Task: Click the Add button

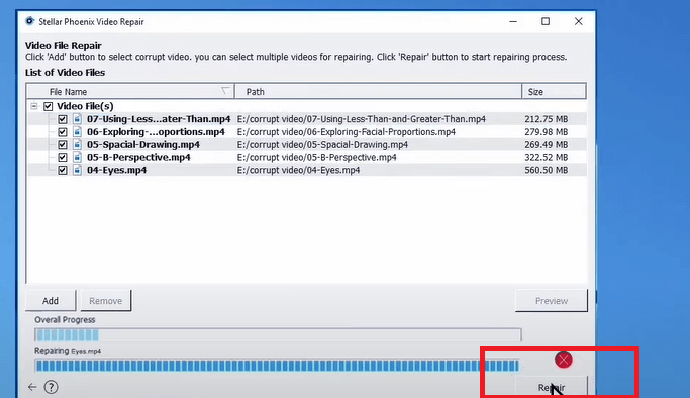Action: 50,301
